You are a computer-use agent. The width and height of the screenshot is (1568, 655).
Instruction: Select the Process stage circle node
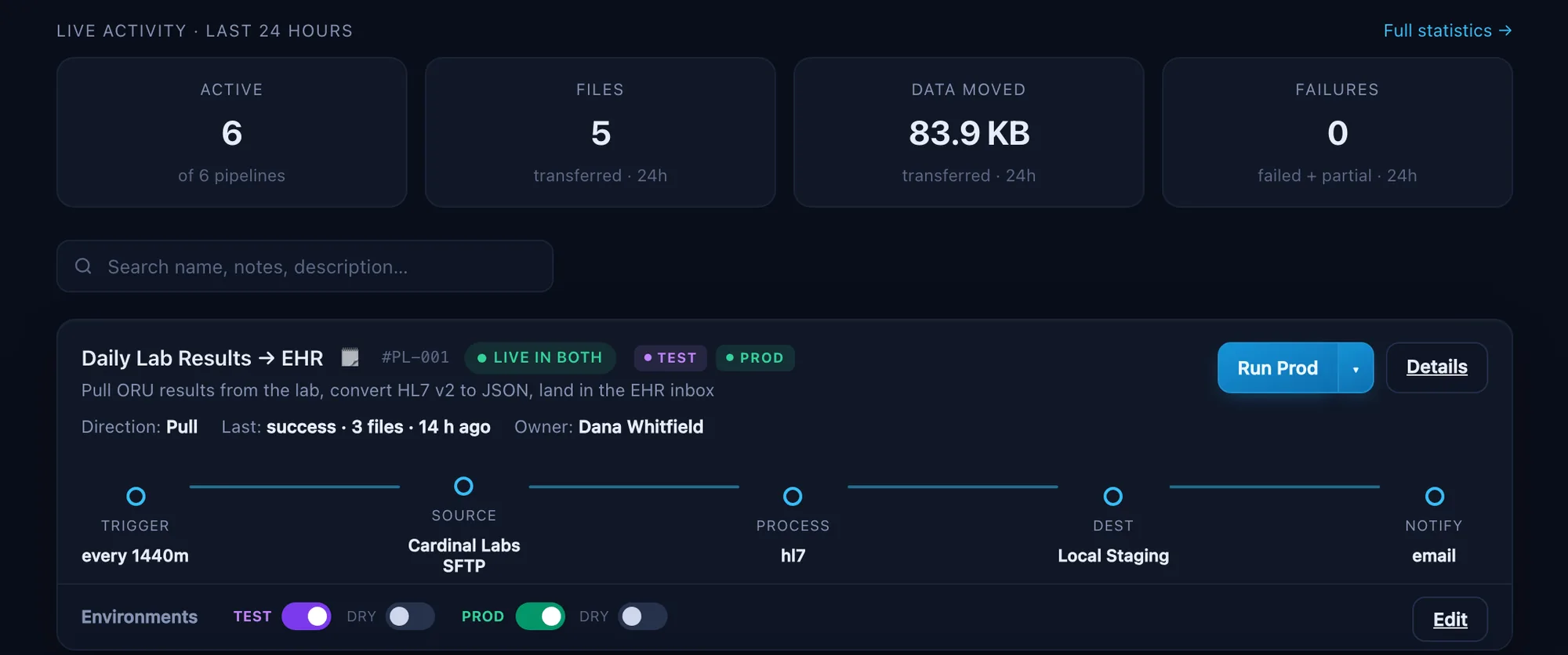pos(793,496)
